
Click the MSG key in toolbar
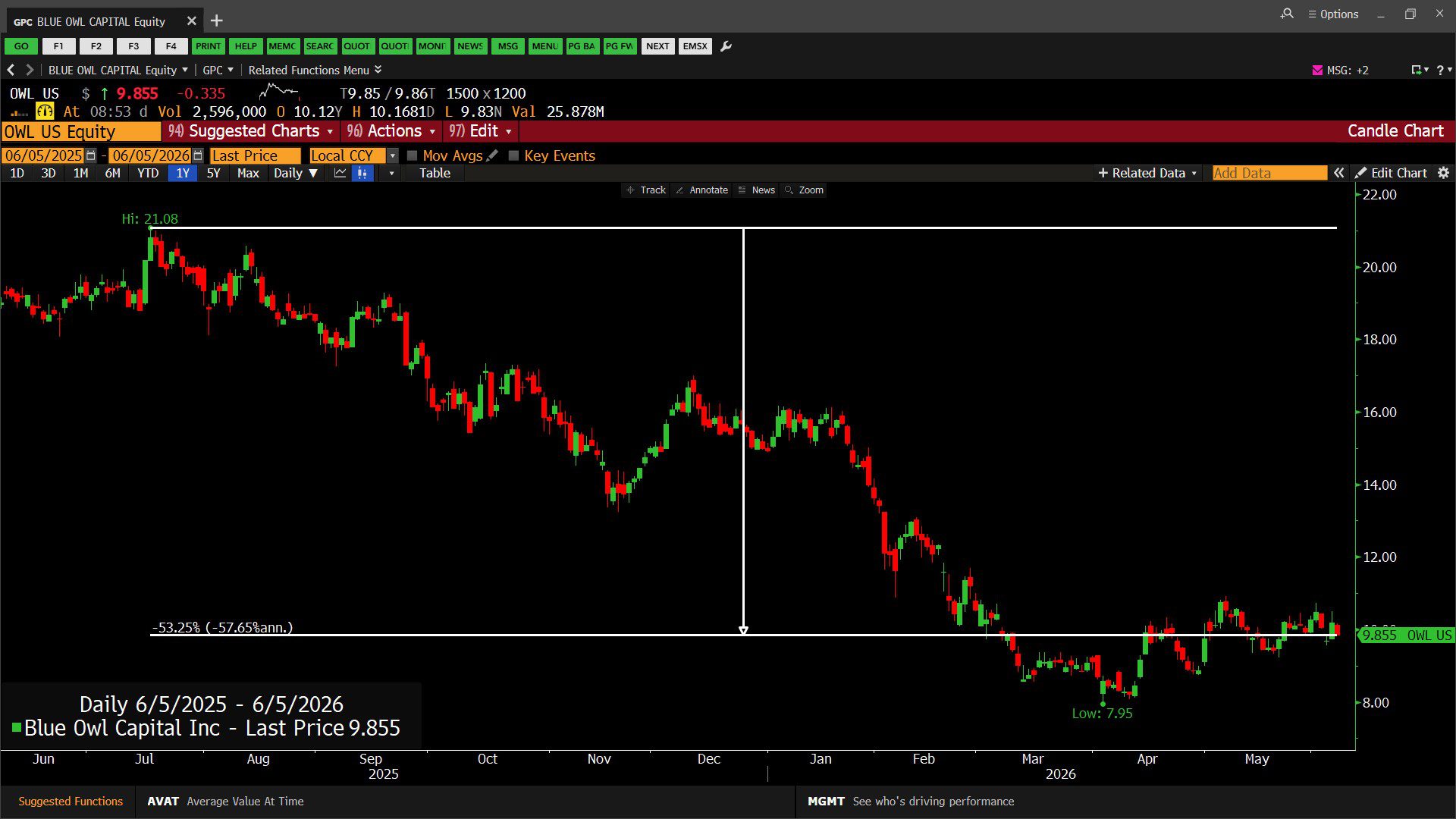click(508, 46)
